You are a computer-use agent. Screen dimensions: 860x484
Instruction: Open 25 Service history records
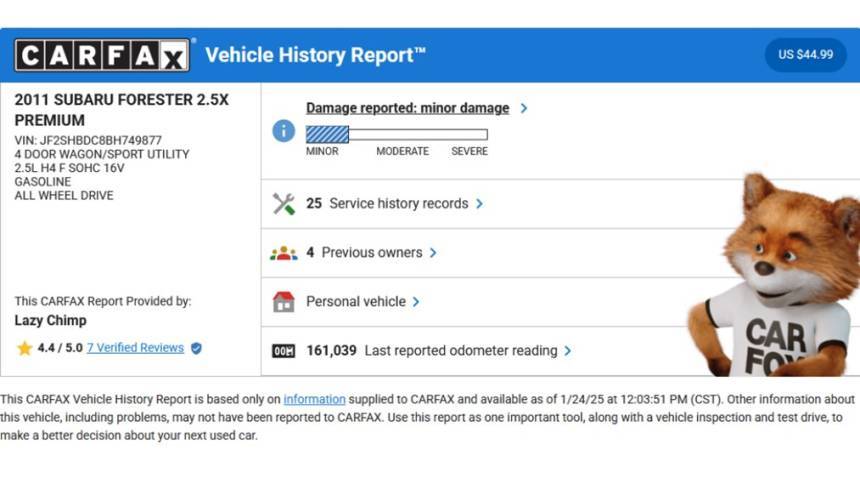click(x=387, y=204)
